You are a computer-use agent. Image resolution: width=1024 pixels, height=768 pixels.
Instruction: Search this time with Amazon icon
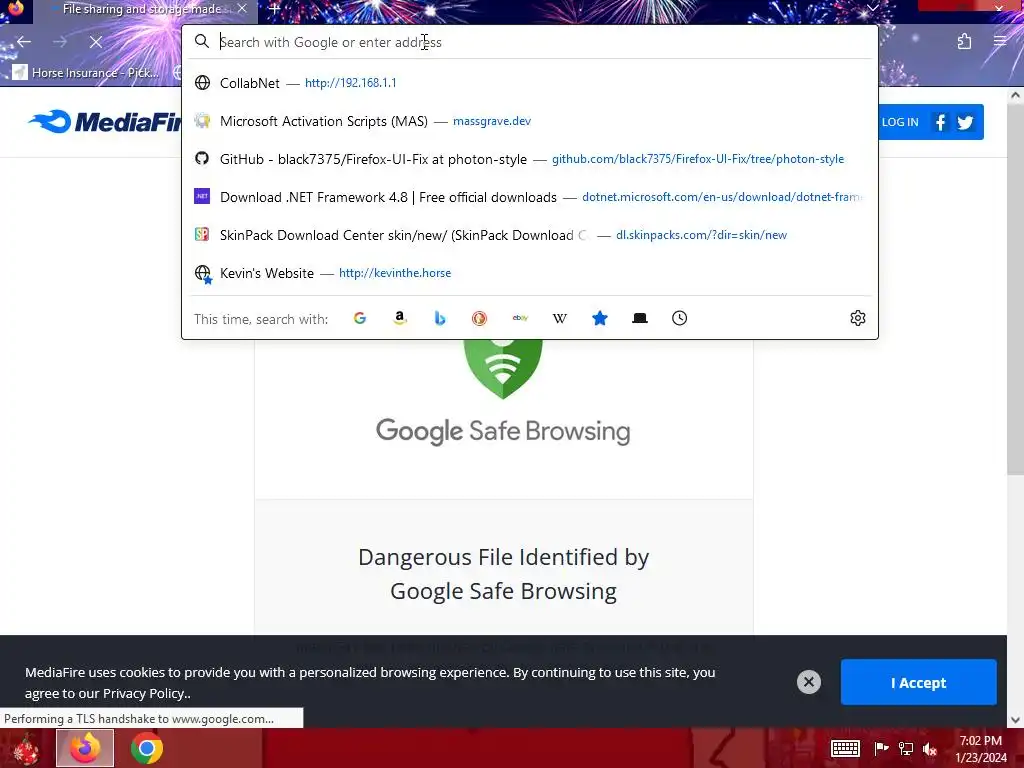pos(400,318)
